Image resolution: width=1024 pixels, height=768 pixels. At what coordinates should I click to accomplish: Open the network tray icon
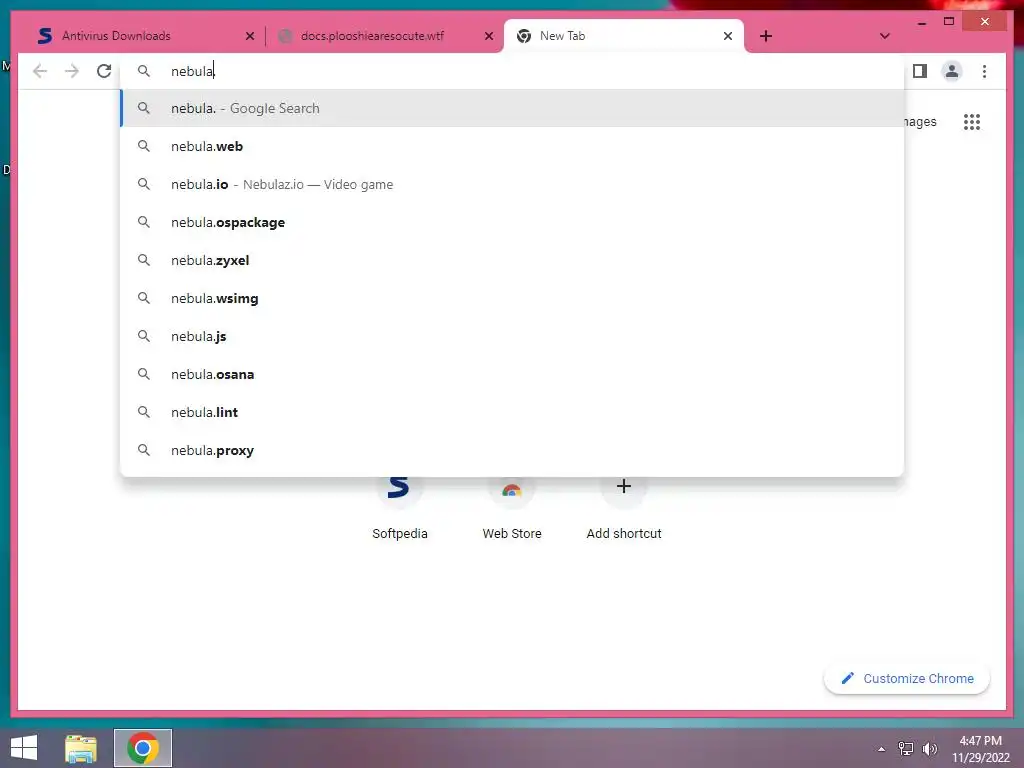(906, 749)
